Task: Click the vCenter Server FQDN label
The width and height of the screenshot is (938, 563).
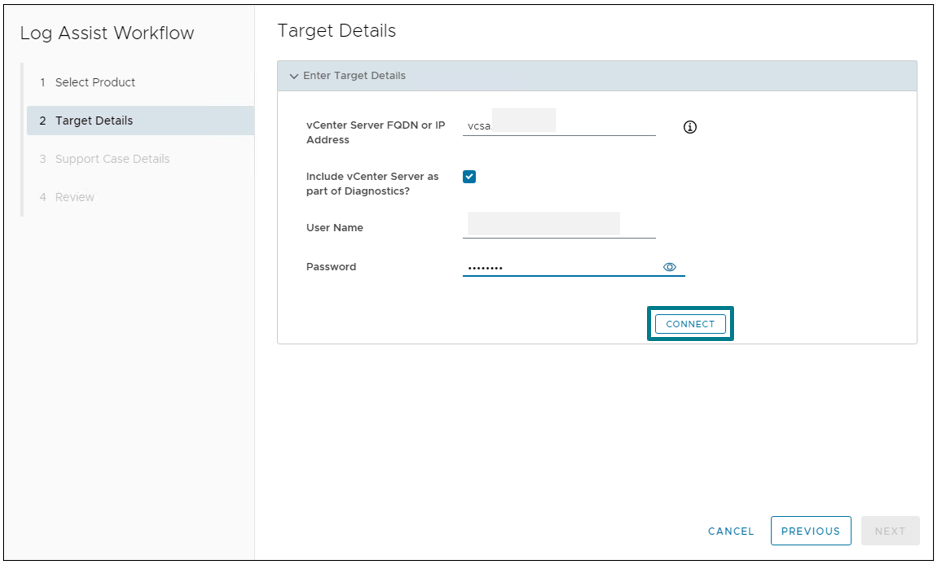Action: [375, 132]
